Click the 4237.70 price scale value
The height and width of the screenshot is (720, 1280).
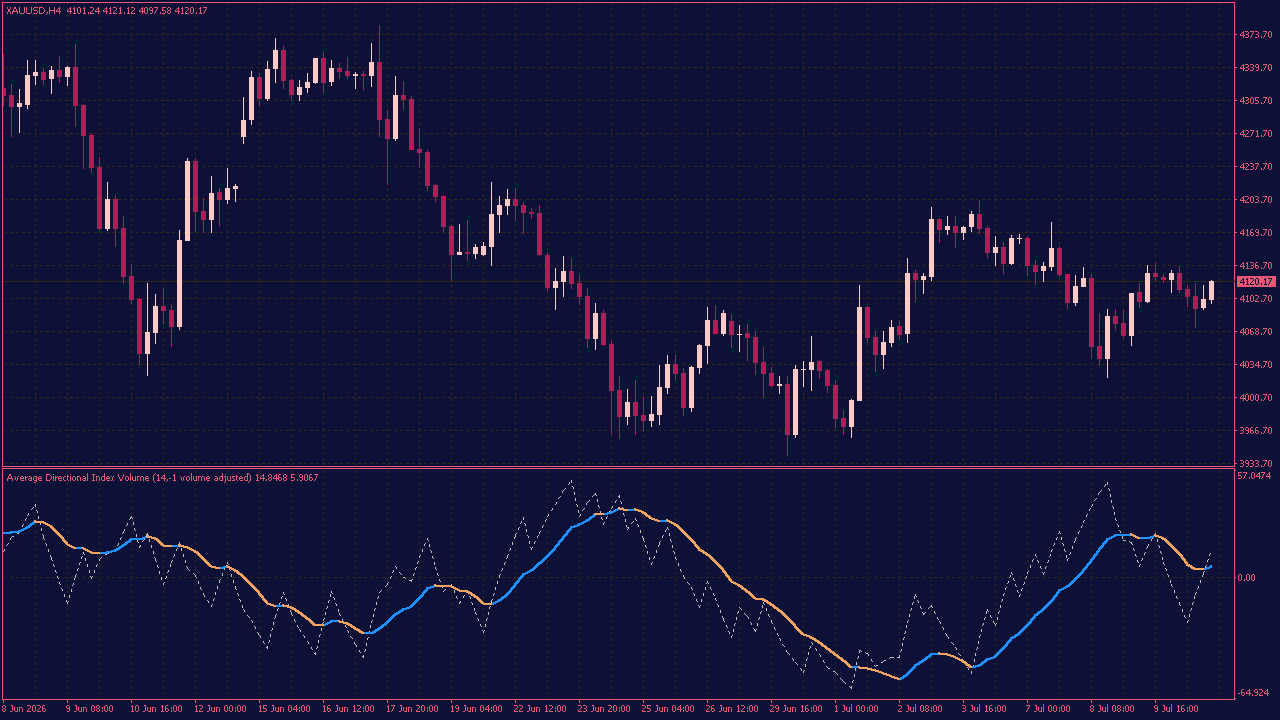coord(1254,167)
